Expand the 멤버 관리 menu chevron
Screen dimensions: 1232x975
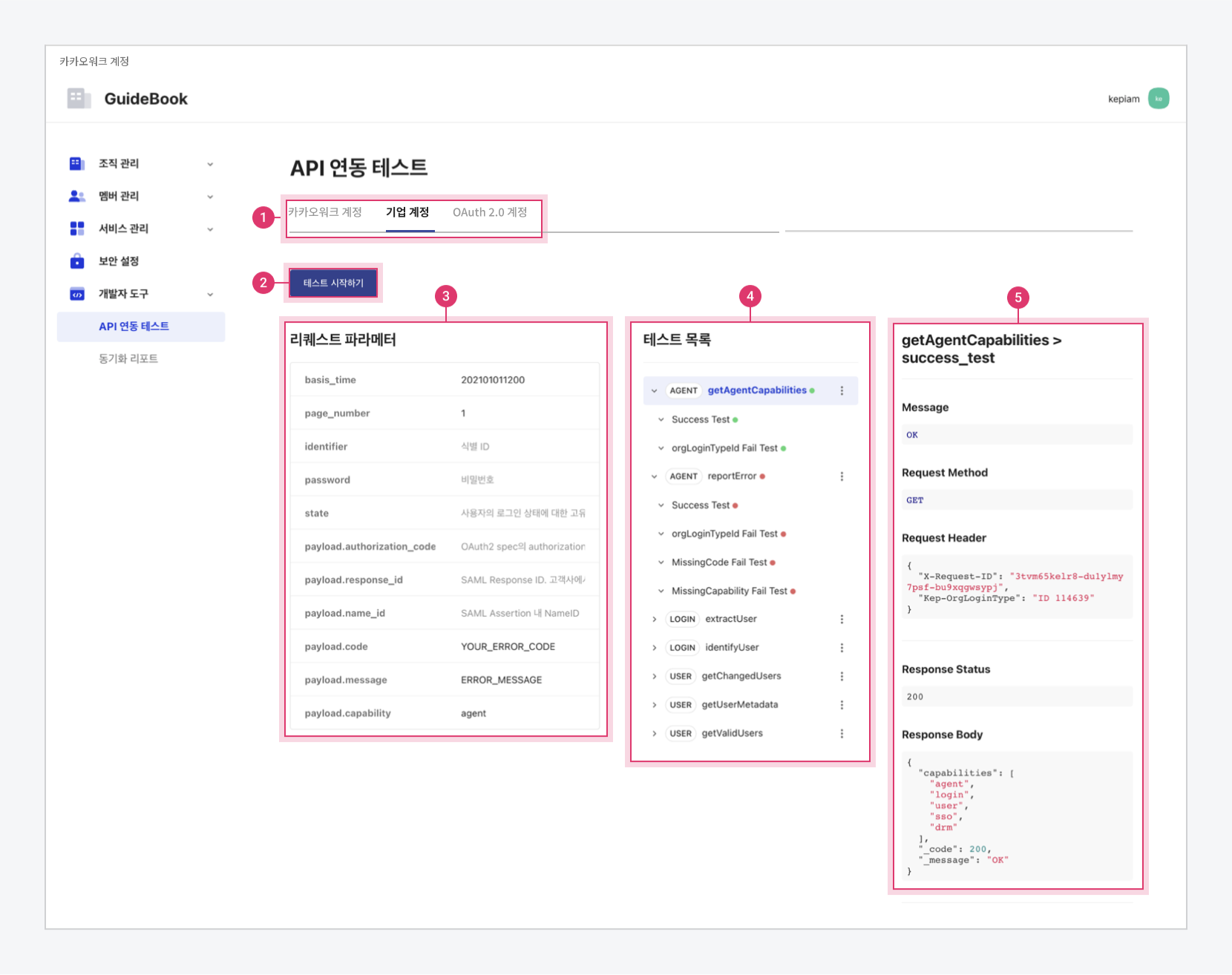pyautogui.click(x=210, y=197)
